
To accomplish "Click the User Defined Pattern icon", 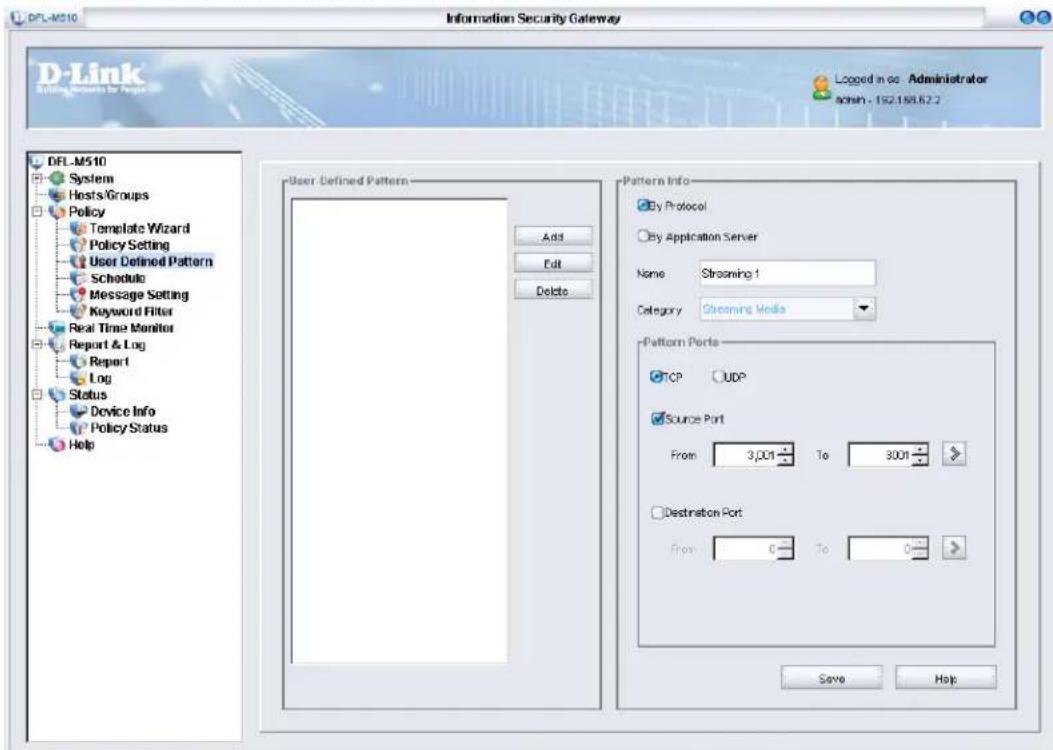I will tap(79, 262).
